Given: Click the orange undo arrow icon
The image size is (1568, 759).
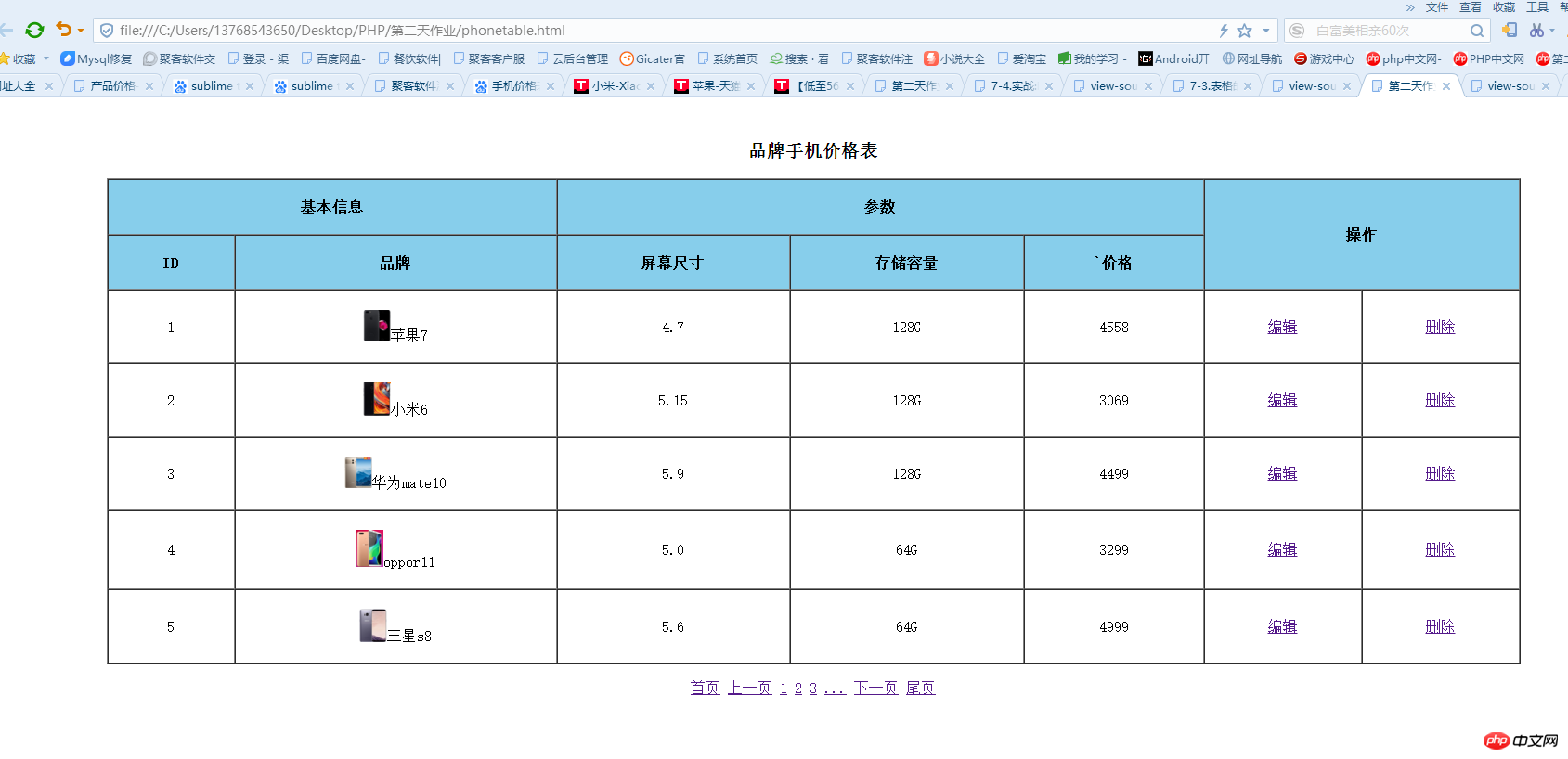Looking at the screenshot, I should [63, 30].
